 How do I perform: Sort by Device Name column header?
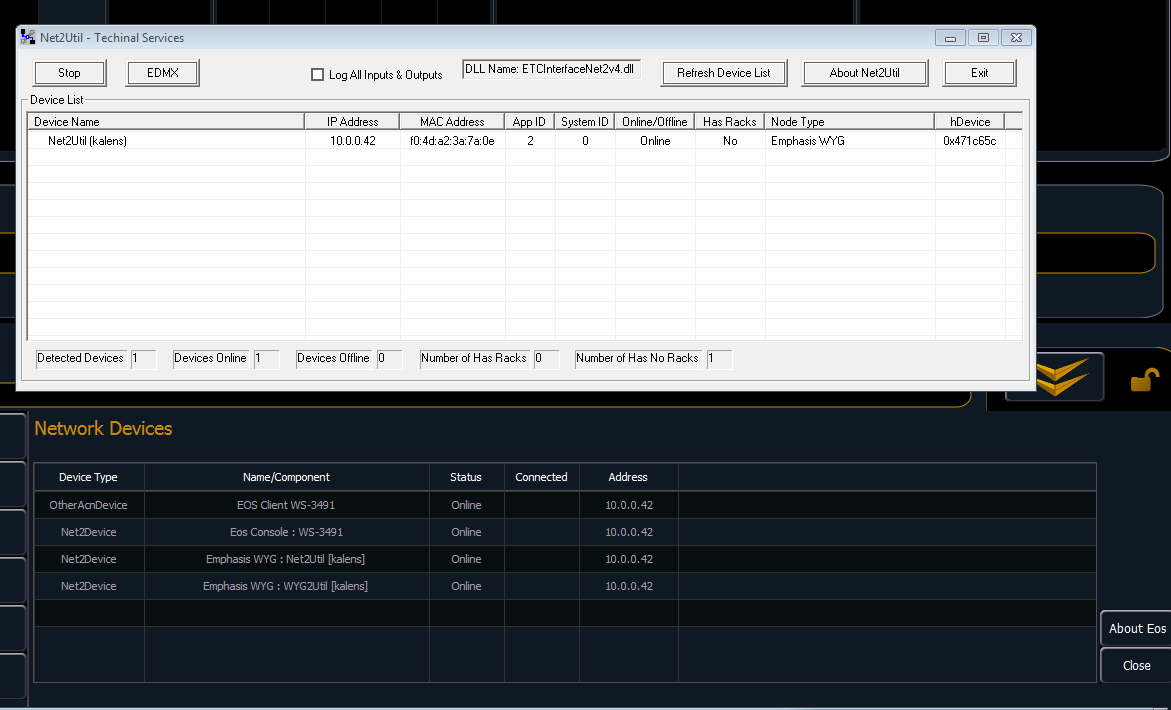[x=167, y=122]
